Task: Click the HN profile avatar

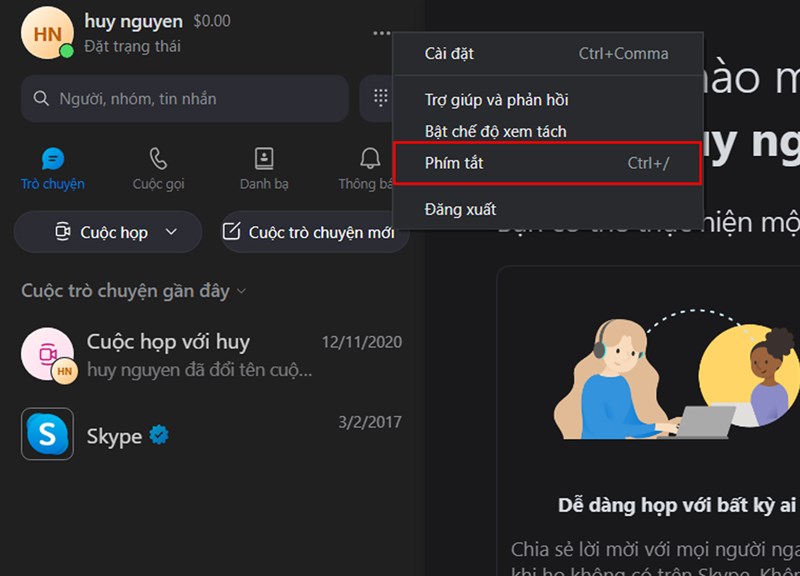Action: pos(47,35)
